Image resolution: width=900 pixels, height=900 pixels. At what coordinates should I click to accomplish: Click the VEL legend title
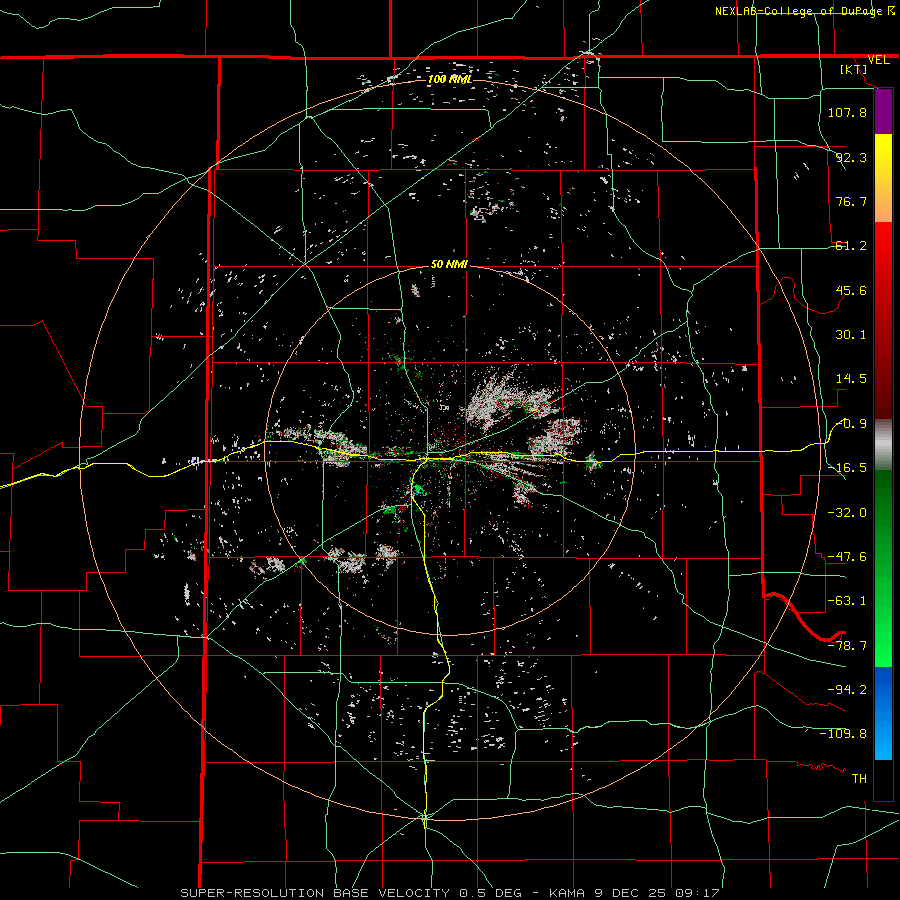click(879, 60)
